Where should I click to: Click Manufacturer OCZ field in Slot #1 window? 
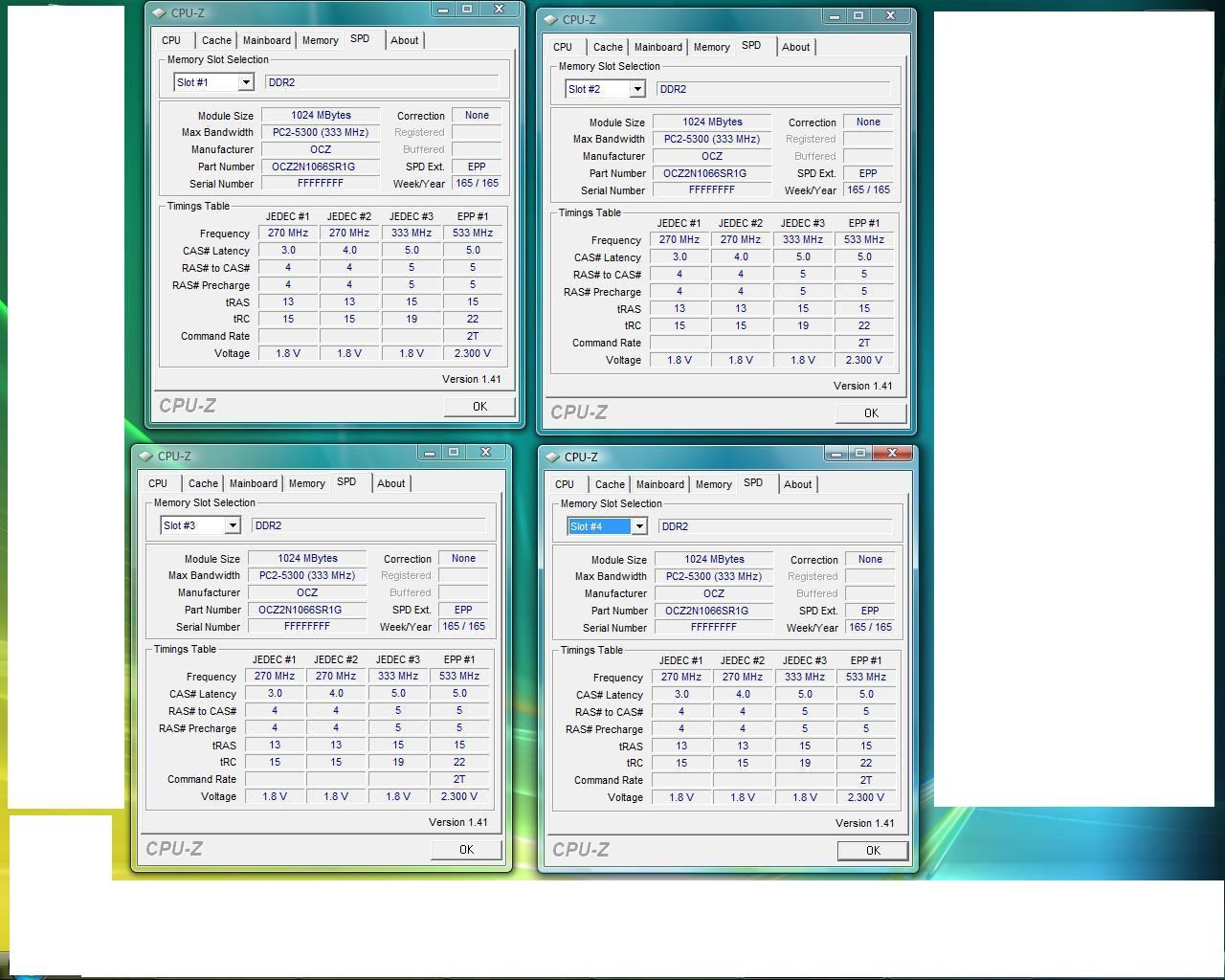point(321,149)
